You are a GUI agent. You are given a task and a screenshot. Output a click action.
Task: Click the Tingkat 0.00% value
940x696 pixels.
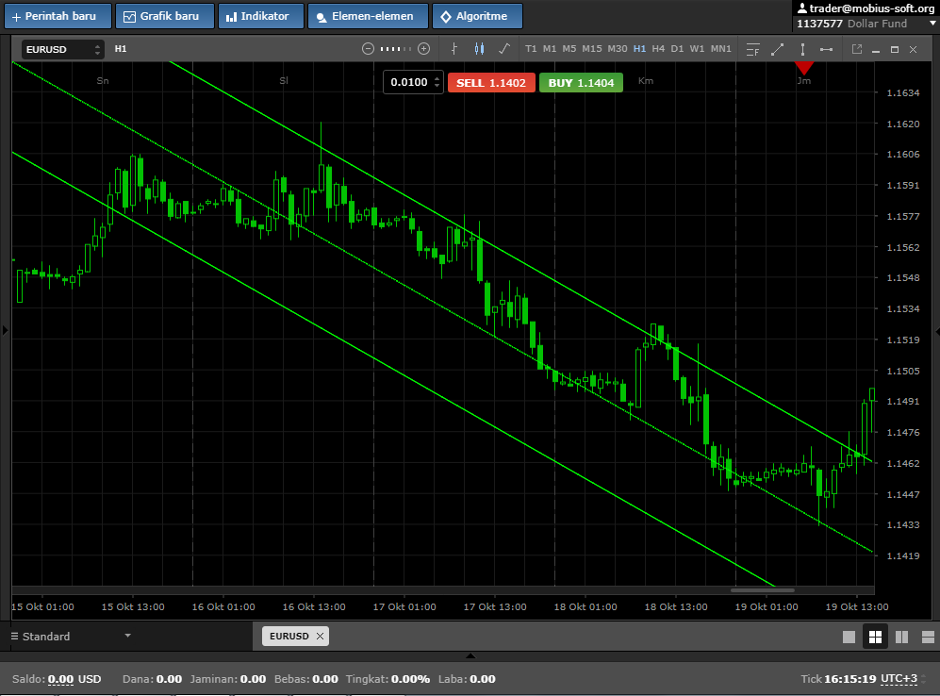(411, 679)
